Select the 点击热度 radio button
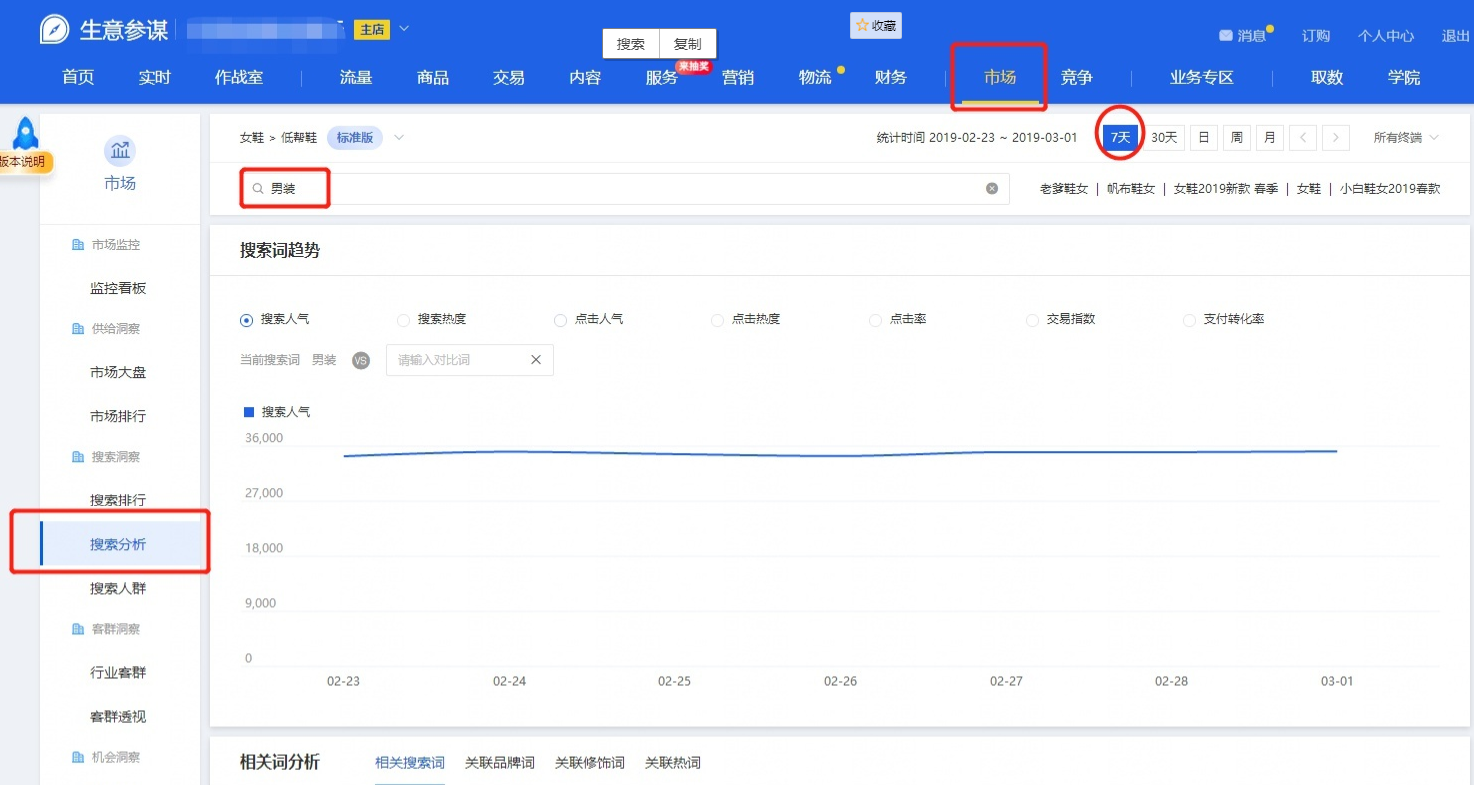 click(717, 320)
